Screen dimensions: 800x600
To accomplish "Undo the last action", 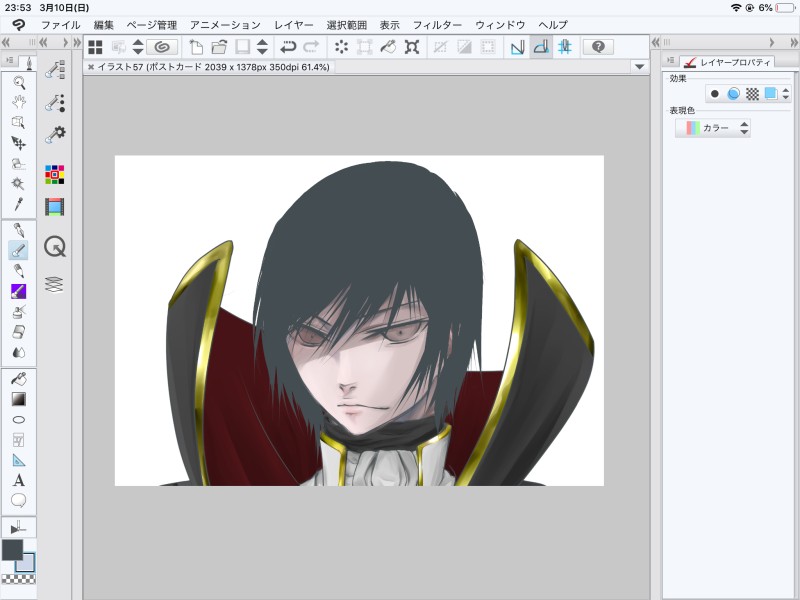I will coord(288,47).
